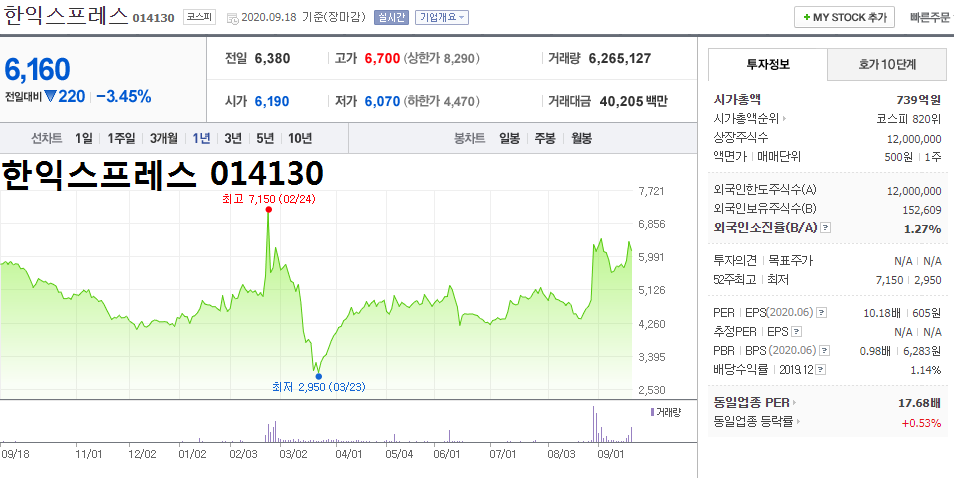Click the calendar icon beside the 2020.09.18 date
The image size is (954, 478).
click(x=232, y=18)
